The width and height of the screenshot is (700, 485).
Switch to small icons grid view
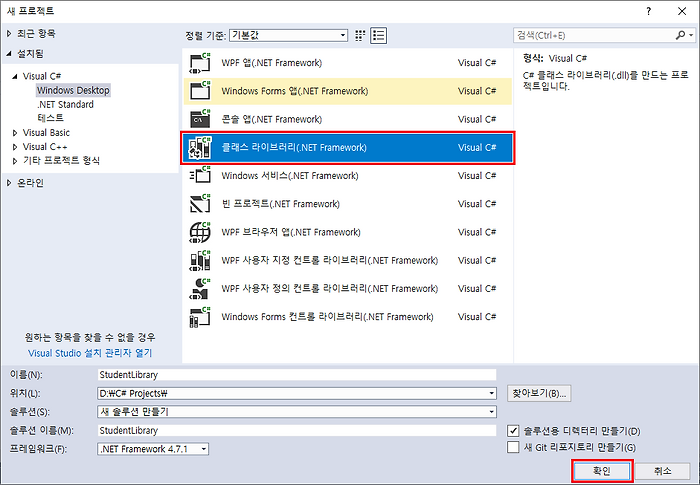click(x=360, y=35)
